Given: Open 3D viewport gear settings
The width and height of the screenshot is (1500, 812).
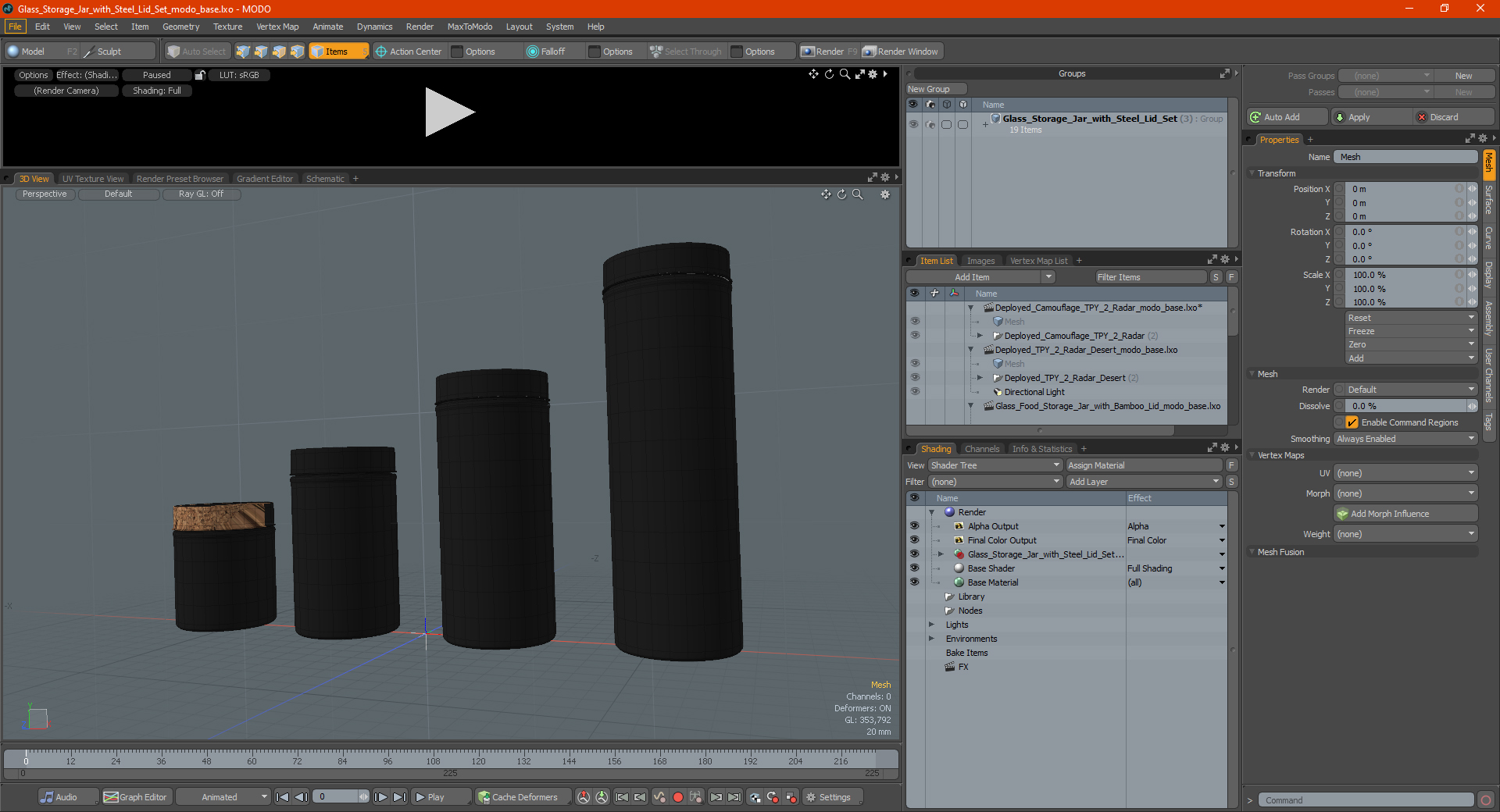Looking at the screenshot, I should (885, 194).
